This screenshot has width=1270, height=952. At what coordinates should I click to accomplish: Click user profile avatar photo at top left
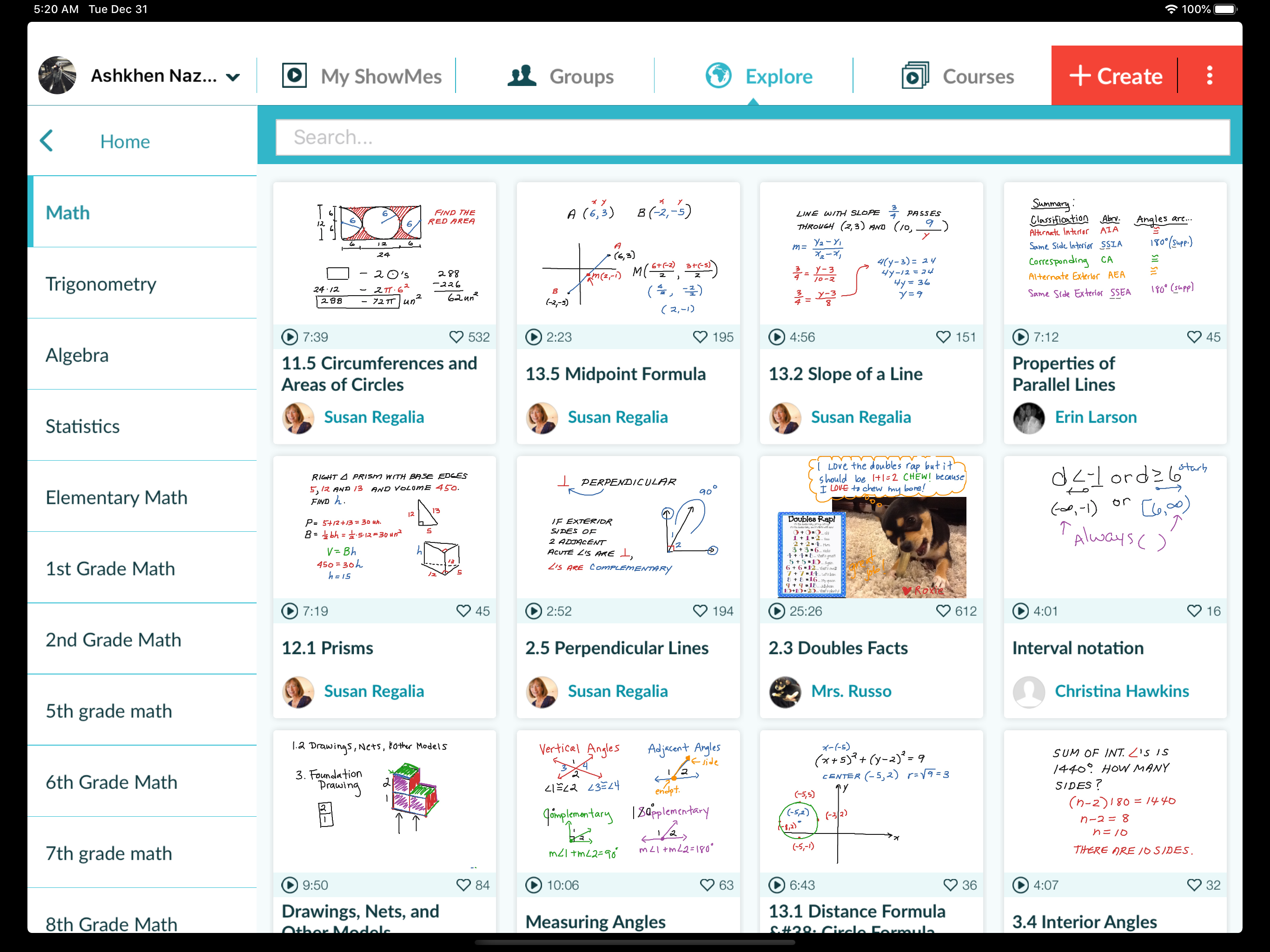[57, 75]
